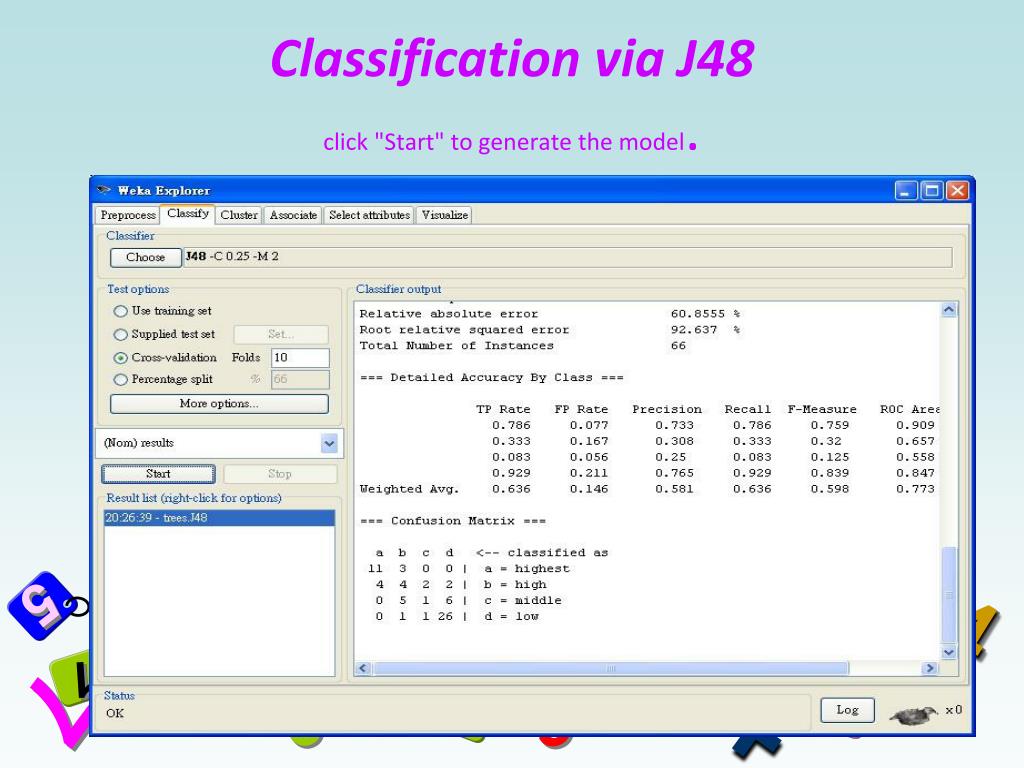This screenshot has width=1024, height=768.
Task: Click the Confusion Matrix heading
Action: point(453,521)
